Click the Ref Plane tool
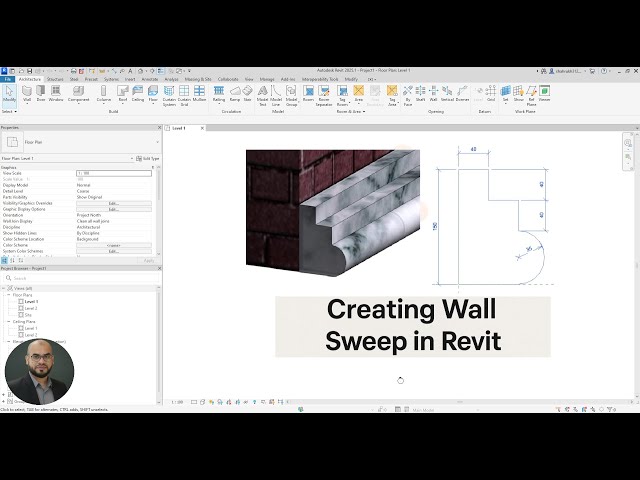 pos(531,96)
